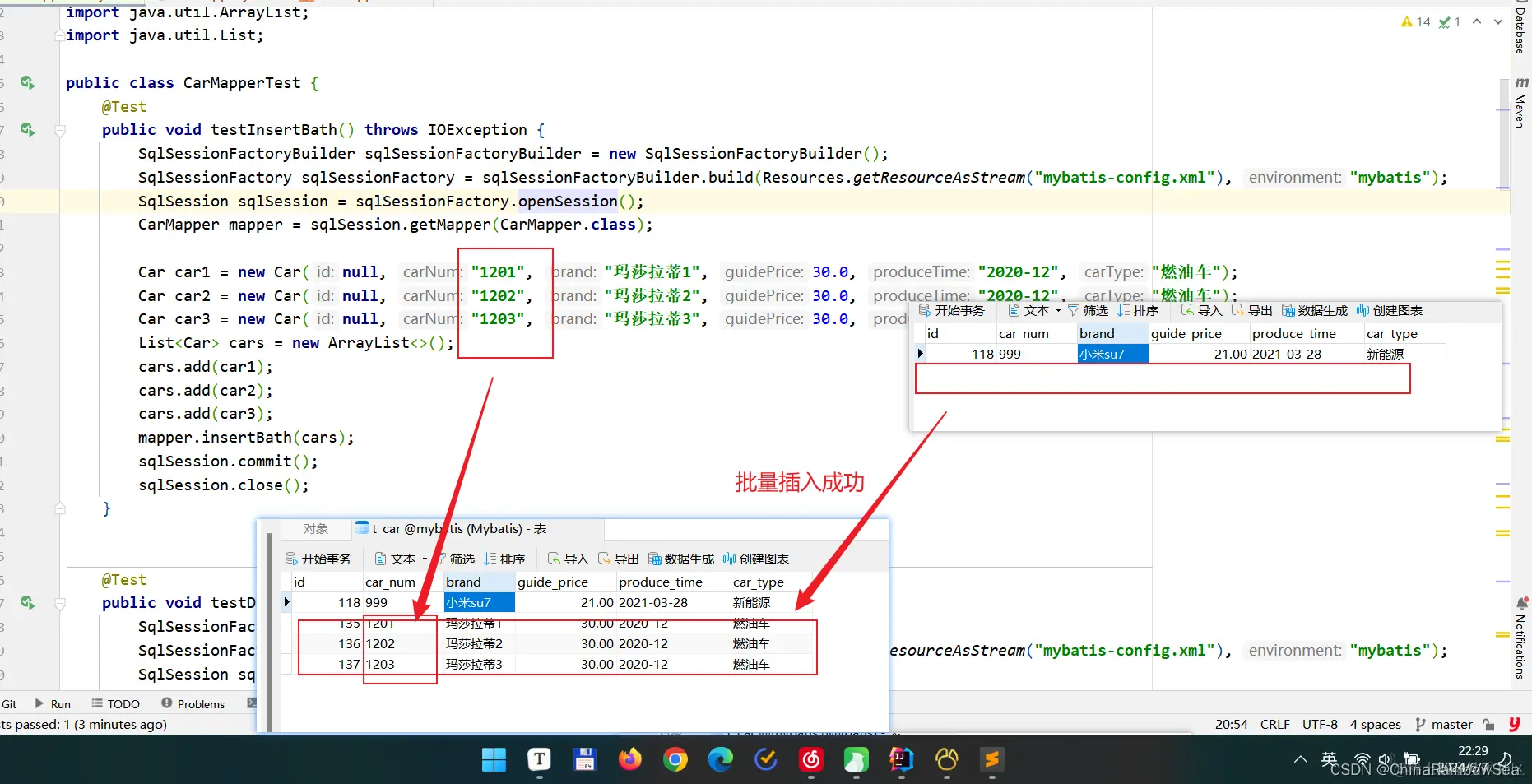Click produce_time column header in lower table

tap(673, 582)
